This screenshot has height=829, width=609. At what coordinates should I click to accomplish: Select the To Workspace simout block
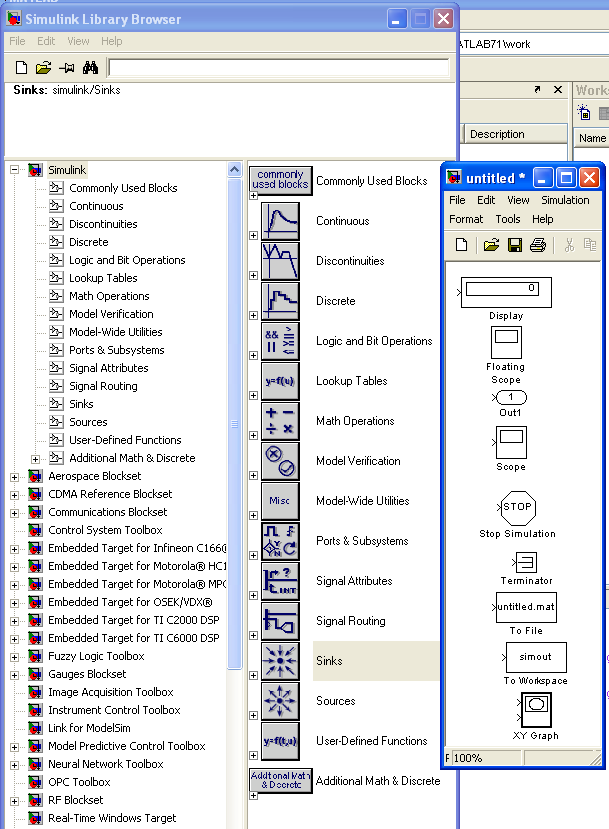[536, 657]
